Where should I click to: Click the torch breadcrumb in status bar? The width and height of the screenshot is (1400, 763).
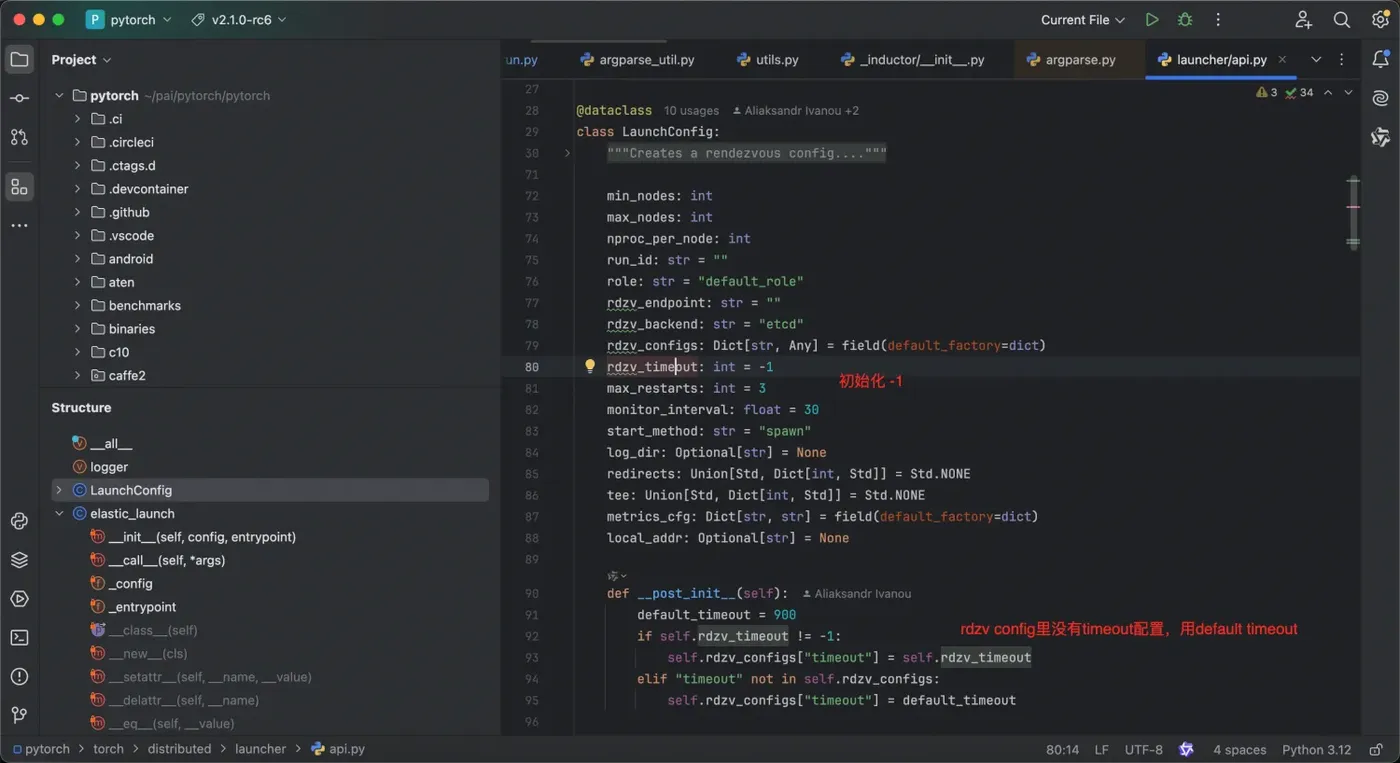(109, 749)
